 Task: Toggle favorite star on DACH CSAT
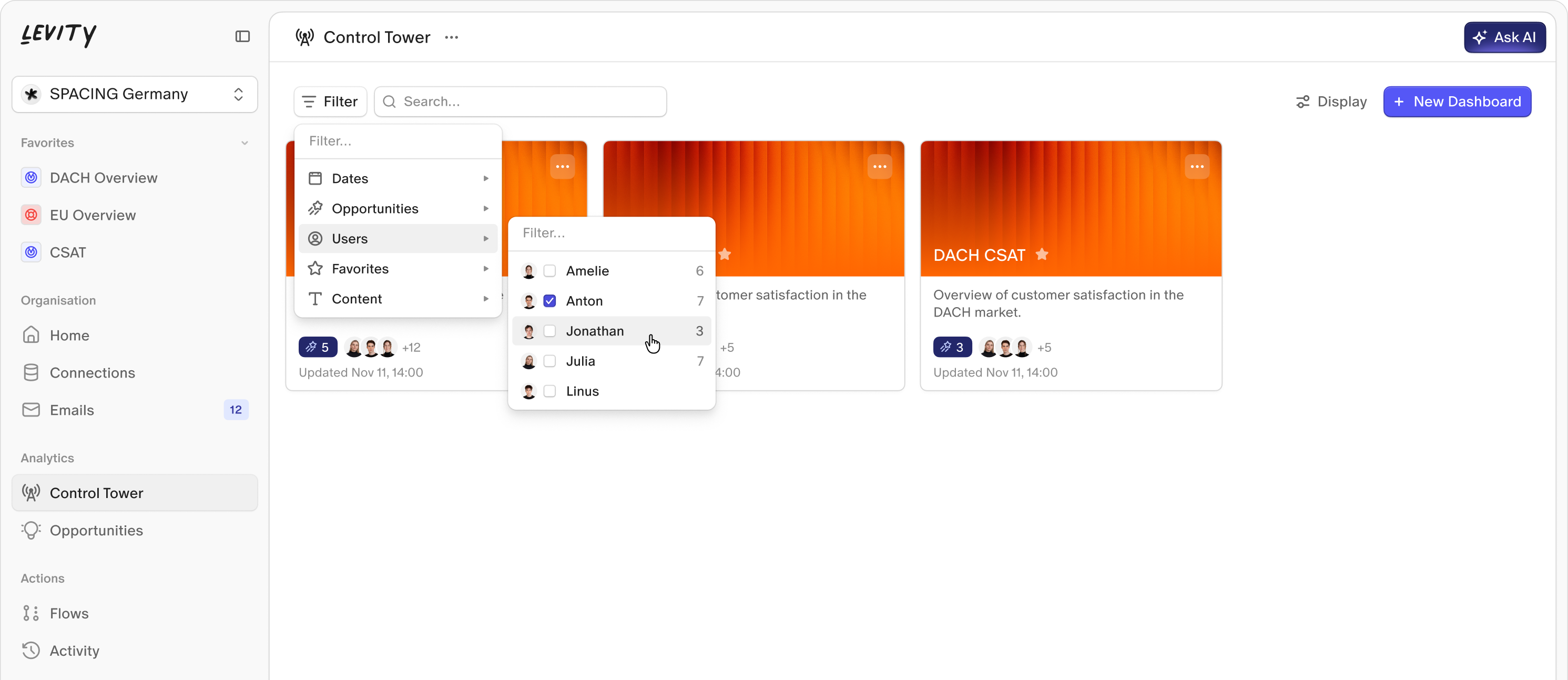coord(1042,255)
